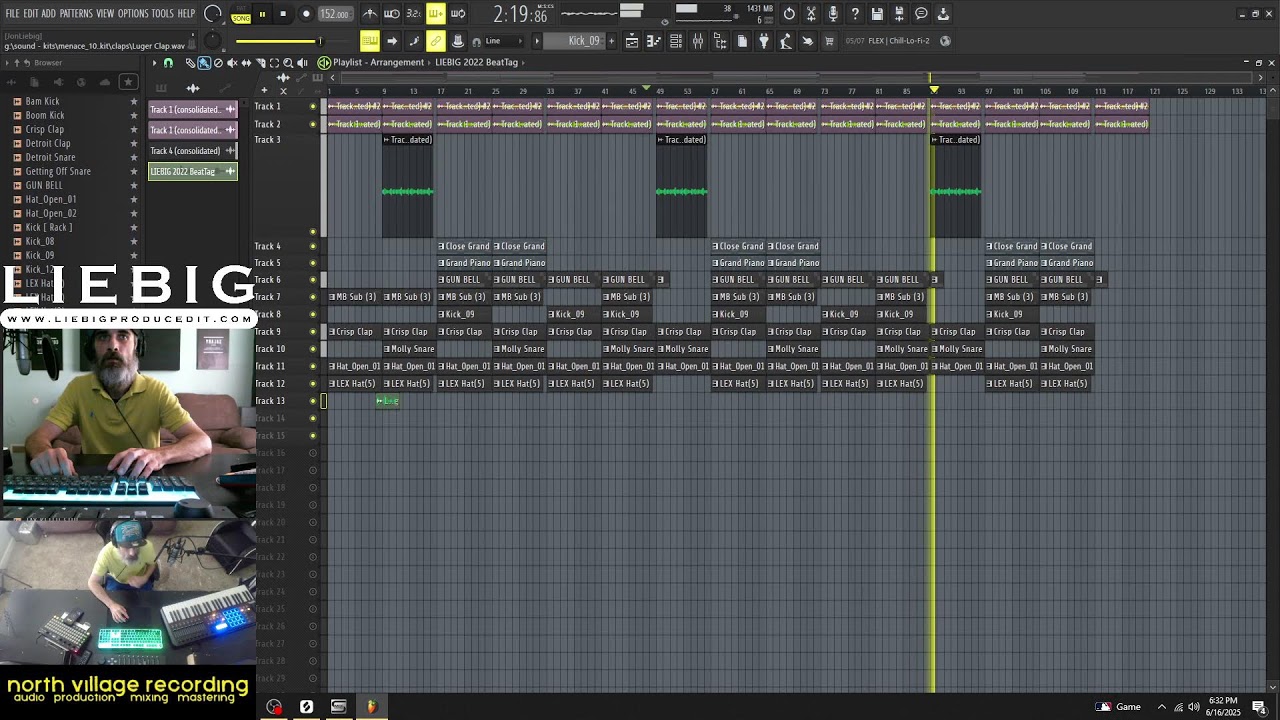Show starred items in browser
The image size is (1280, 720).
[128, 82]
